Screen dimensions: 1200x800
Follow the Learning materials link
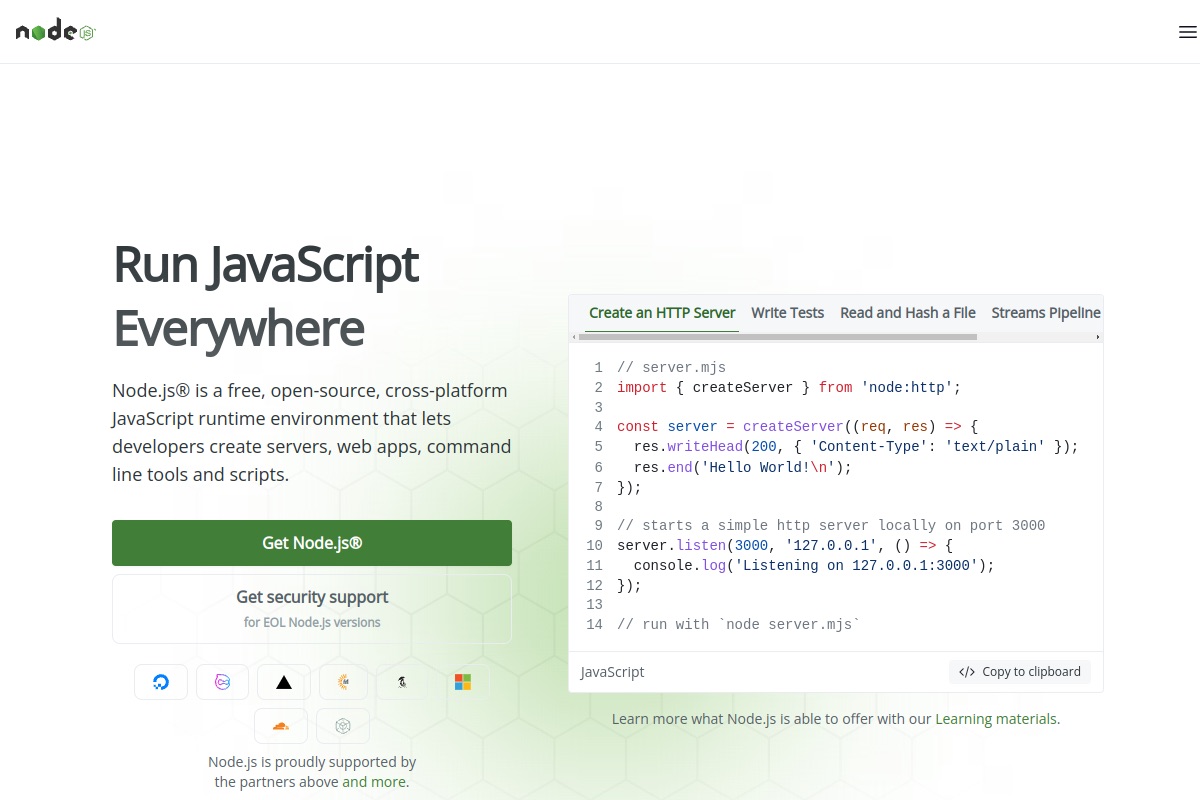pyautogui.click(x=996, y=719)
